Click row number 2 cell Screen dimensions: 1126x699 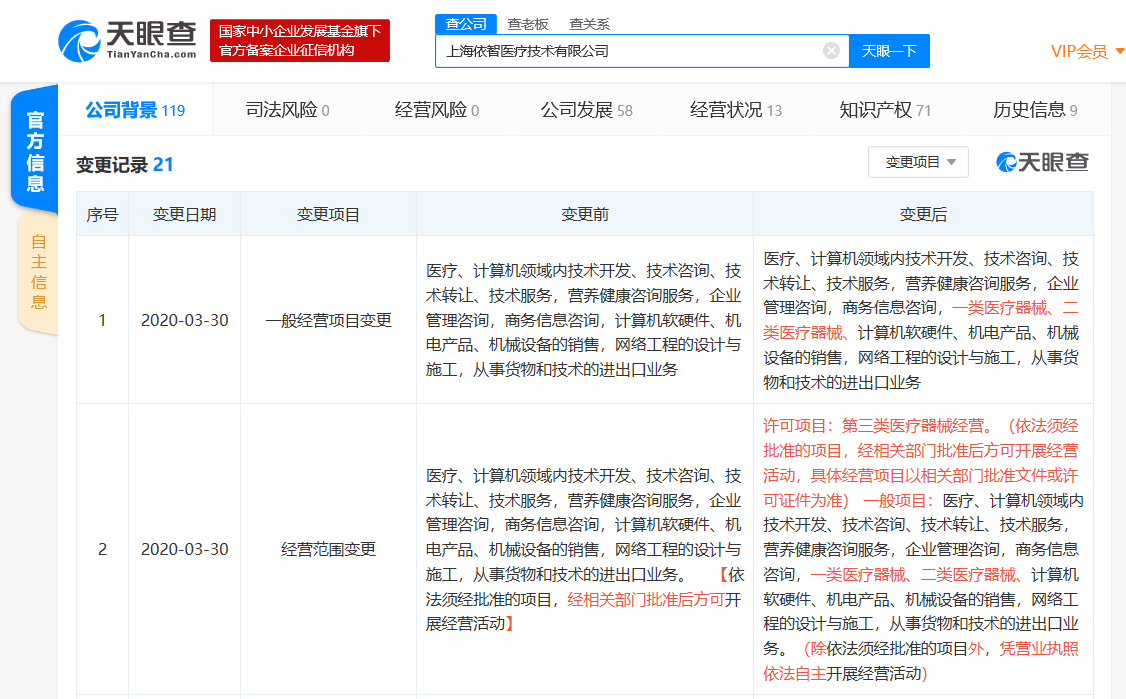pos(102,550)
